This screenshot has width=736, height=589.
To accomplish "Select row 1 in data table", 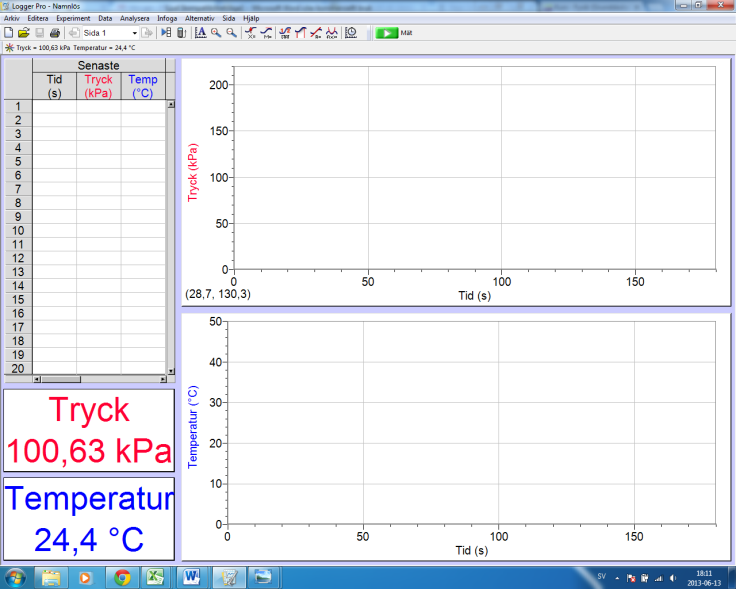I will 18,107.
